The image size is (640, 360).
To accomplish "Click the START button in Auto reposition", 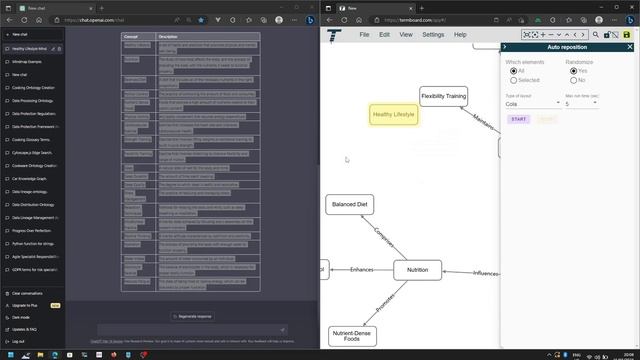I will 519,119.
